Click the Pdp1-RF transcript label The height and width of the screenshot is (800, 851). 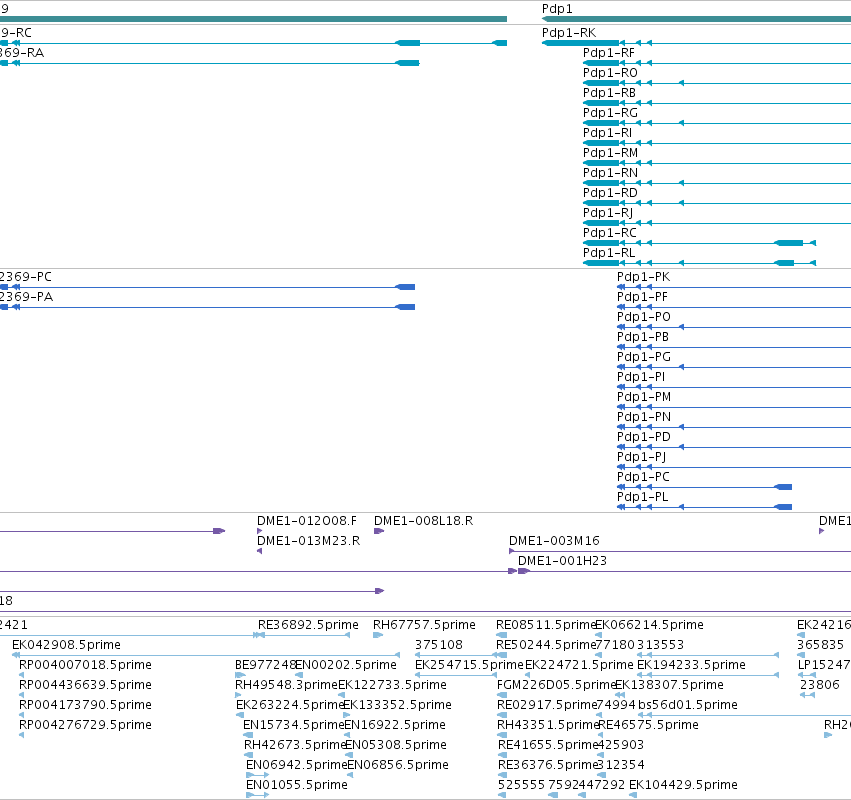click(608, 53)
